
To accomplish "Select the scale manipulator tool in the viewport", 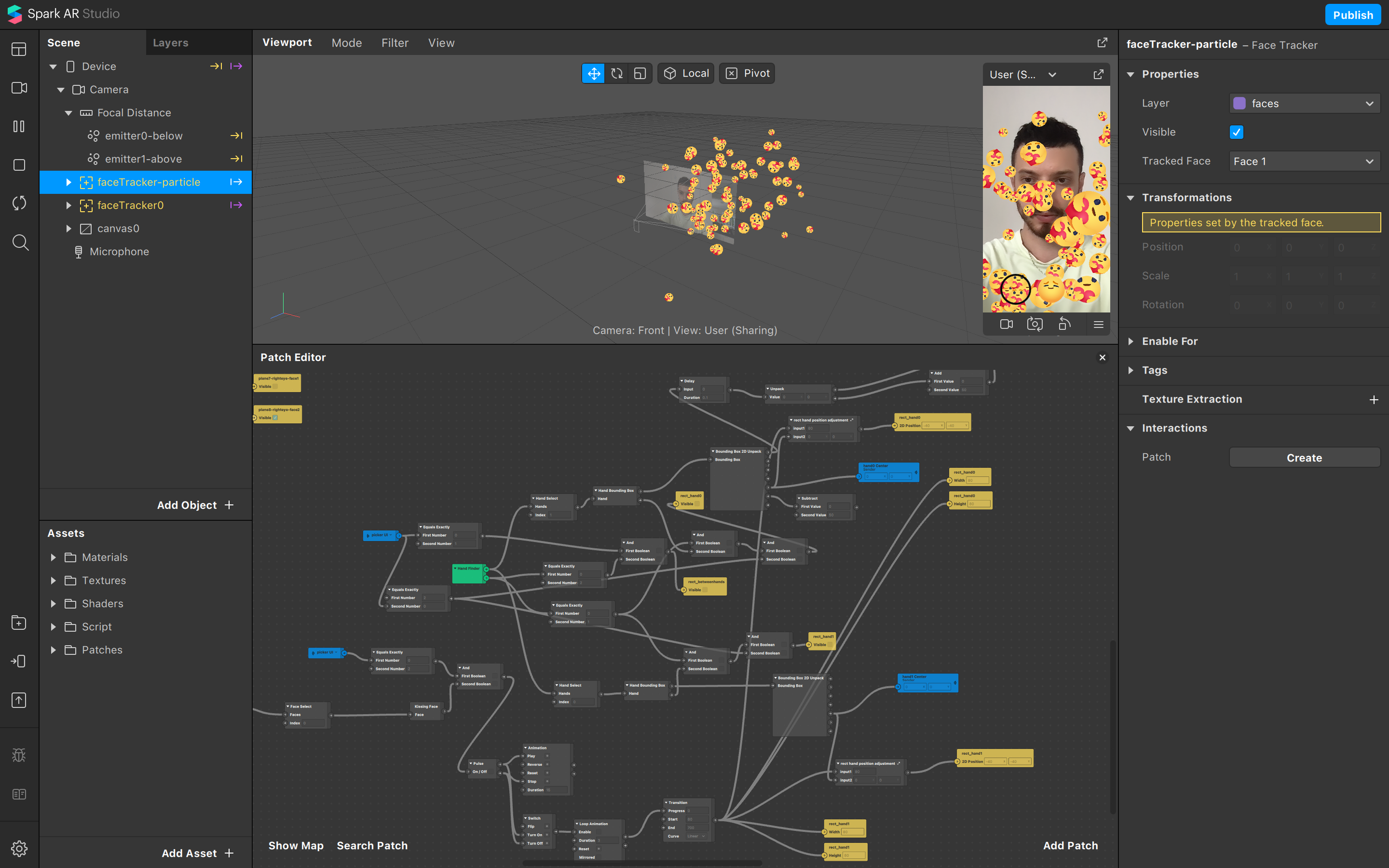I will (x=640, y=73).
